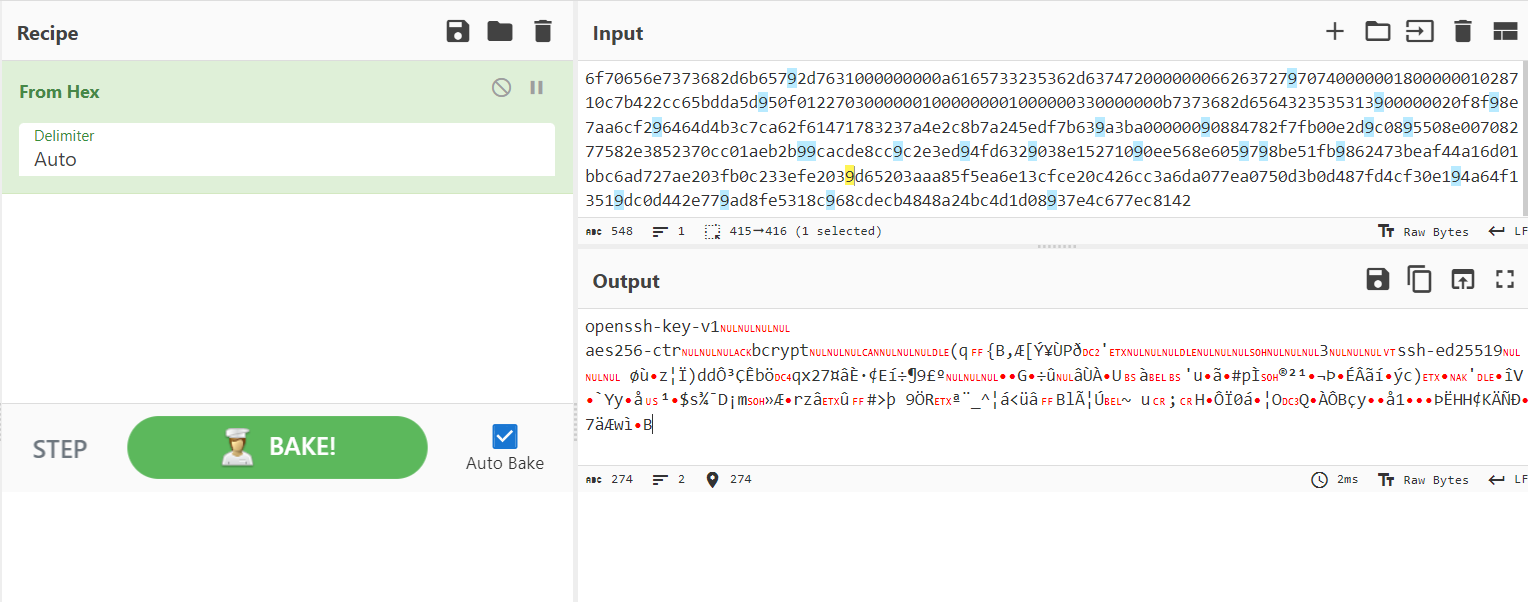This screenshot has height=602, width=1528.
Task: Click the BAKE! button
Action: [x=277, y=447]
